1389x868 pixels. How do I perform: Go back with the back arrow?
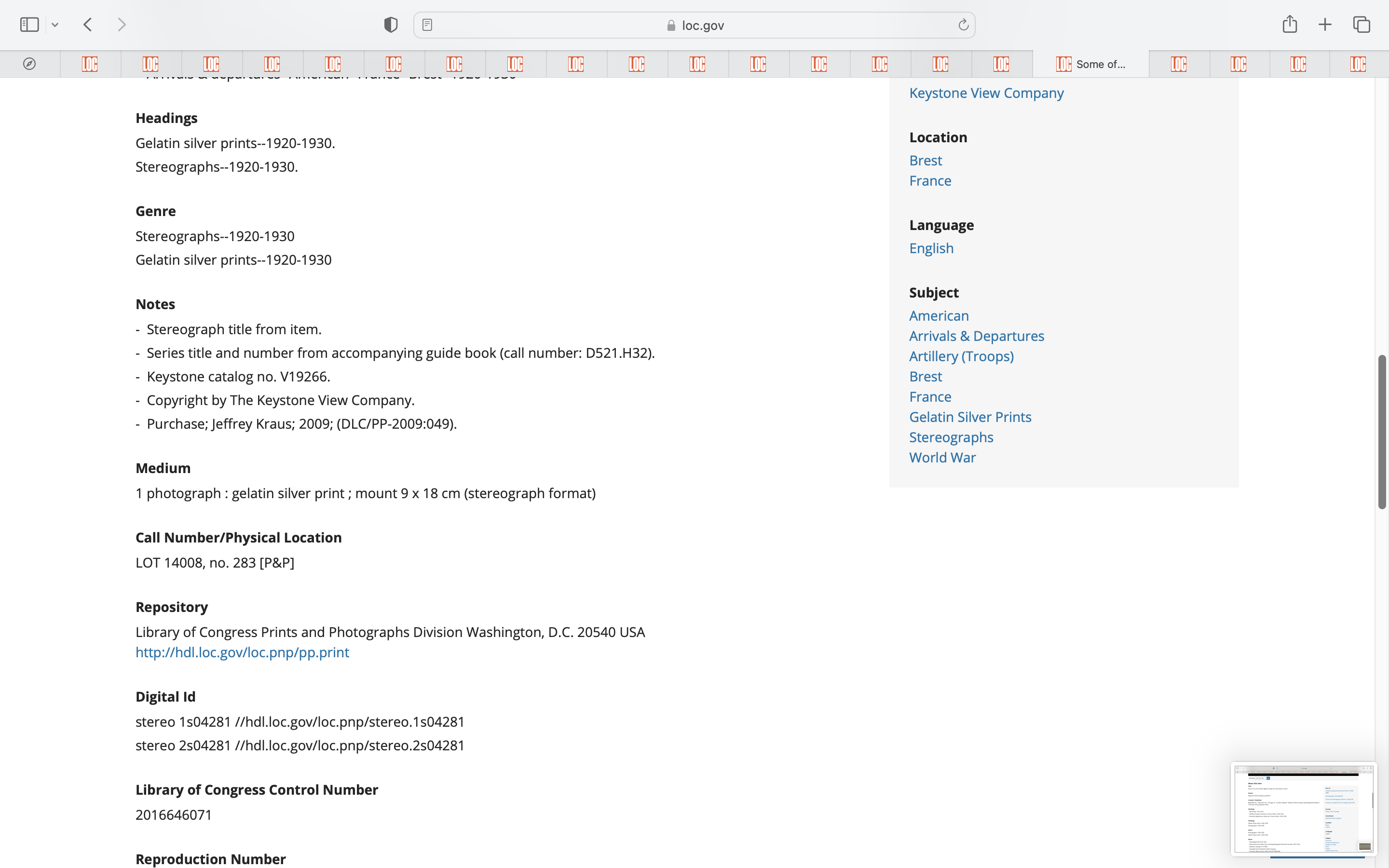[x=88, y=25]
